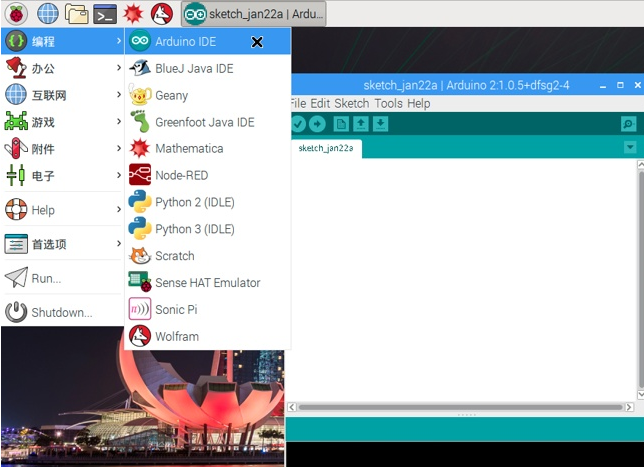Expand the 编程 programming category
This screenshot has height=467, width=644.
point(63,41)
